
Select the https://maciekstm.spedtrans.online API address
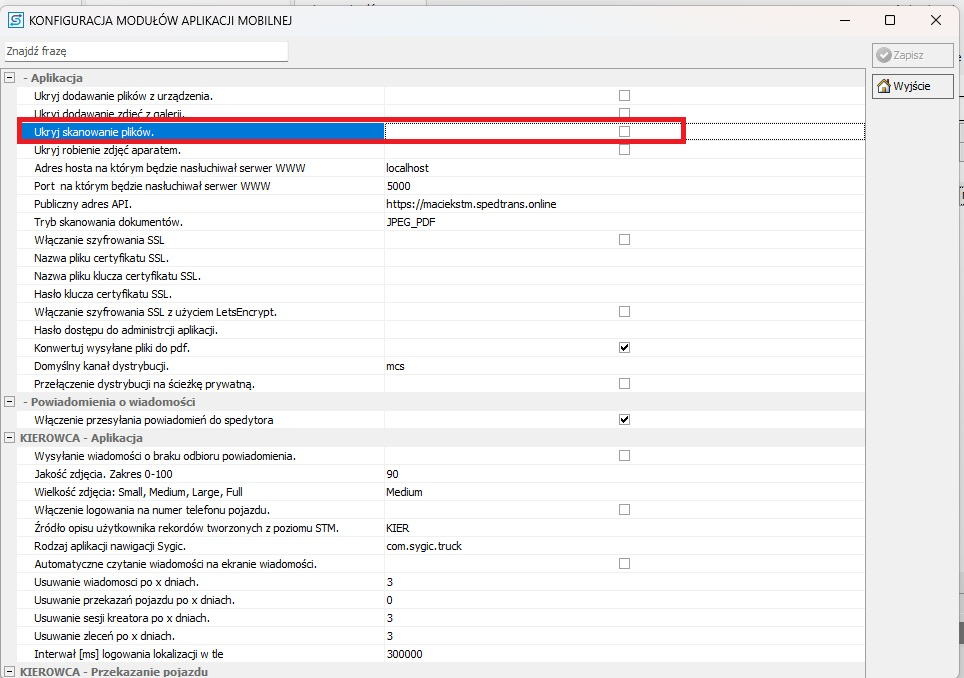point(471,204)
